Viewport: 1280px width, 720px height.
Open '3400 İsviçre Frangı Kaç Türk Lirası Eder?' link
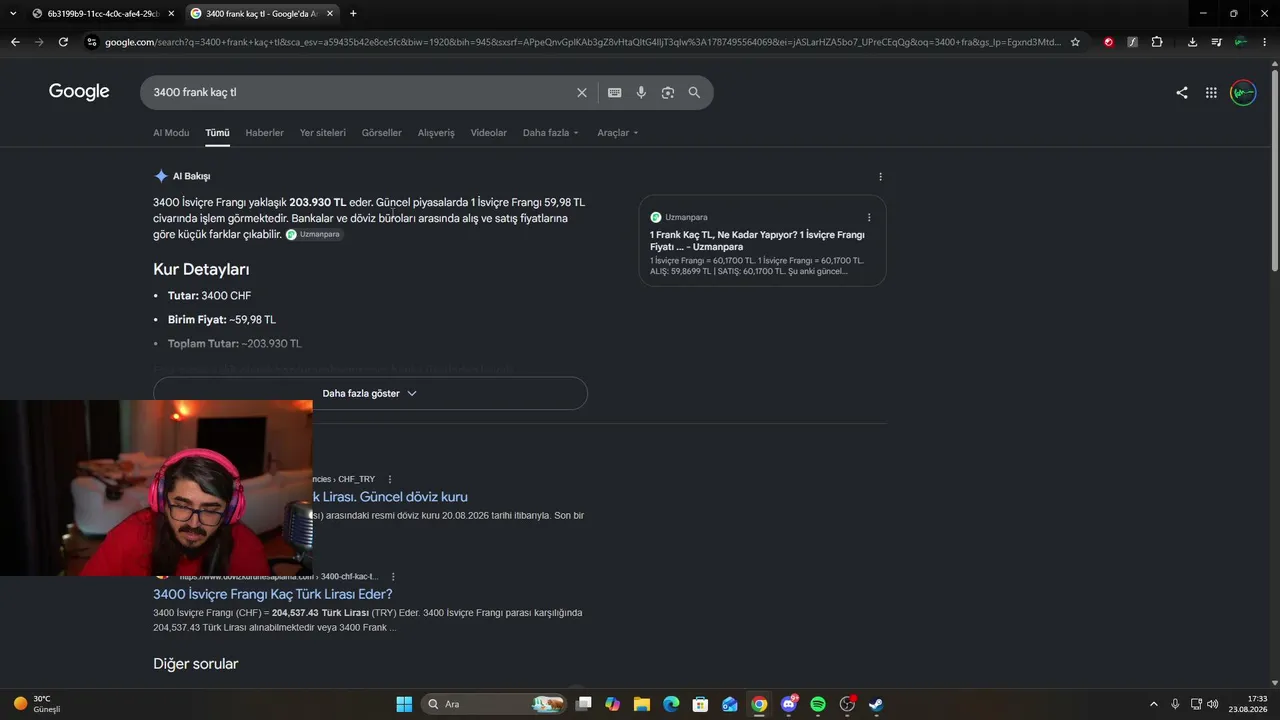point(273,594)
